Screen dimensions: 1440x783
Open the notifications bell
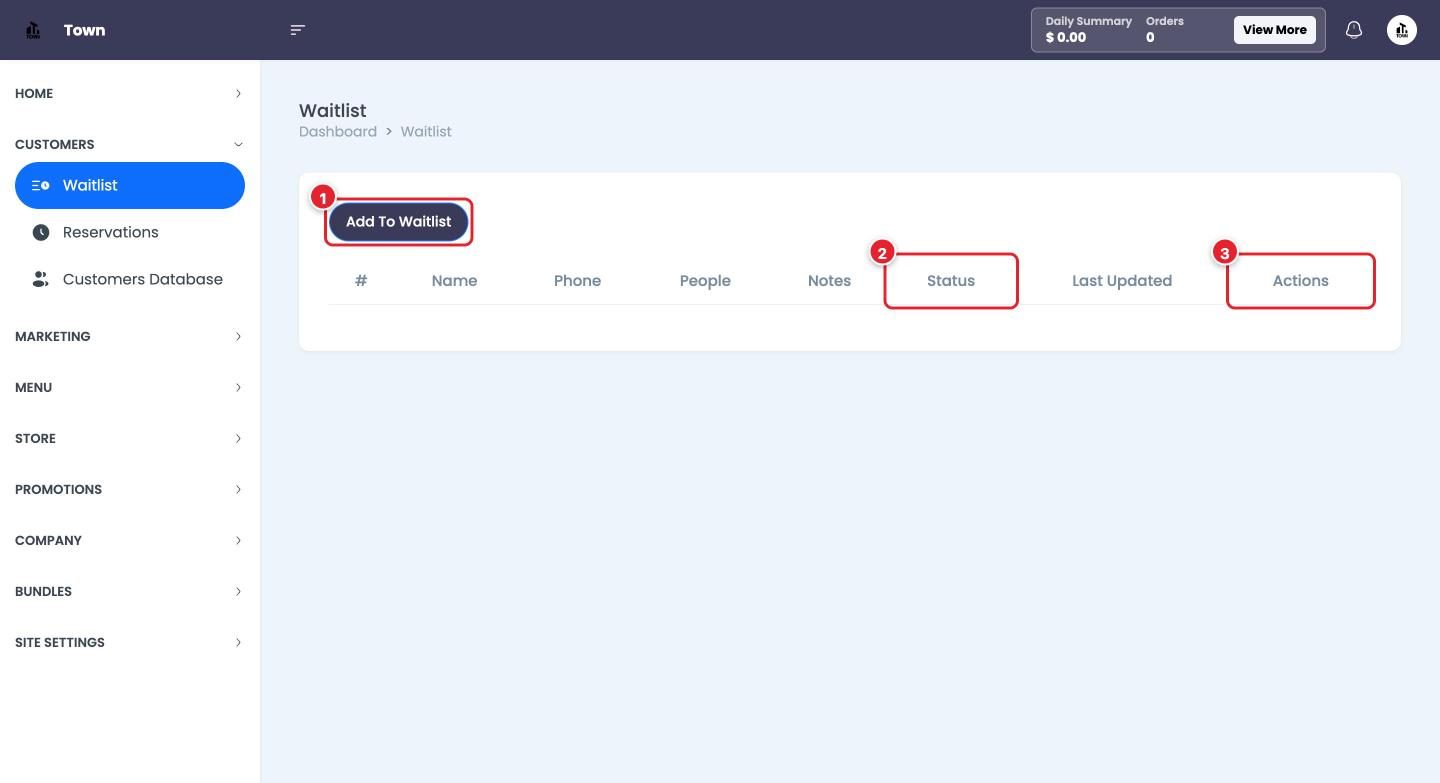(1354, 30)
